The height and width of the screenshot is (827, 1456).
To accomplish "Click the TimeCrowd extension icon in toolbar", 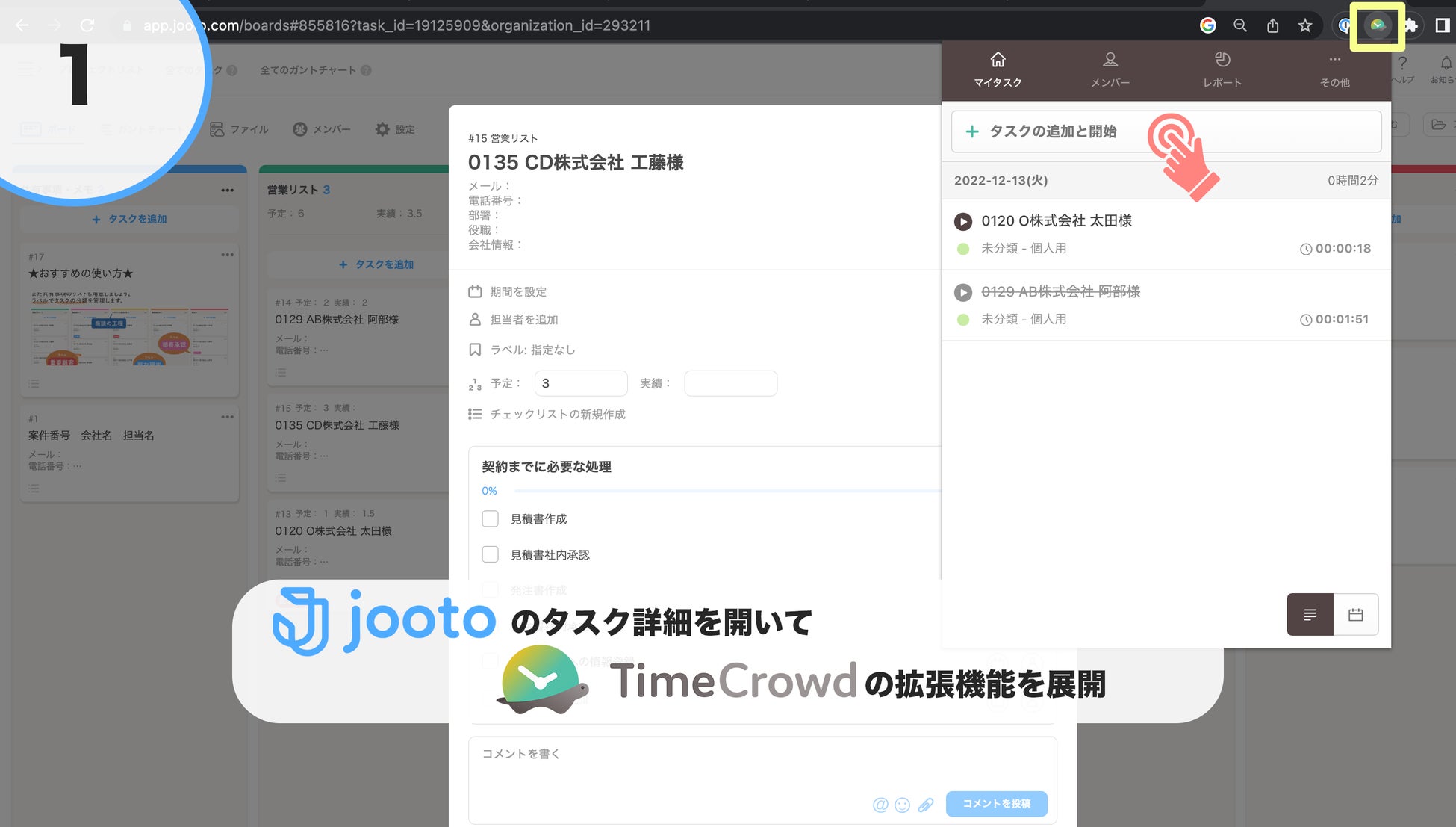I will [1377, 25].
